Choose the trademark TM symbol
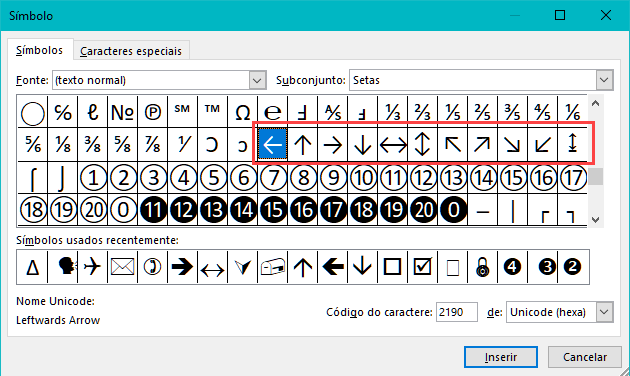The width and height of the screenshot is (630, 376). point(213,112)
